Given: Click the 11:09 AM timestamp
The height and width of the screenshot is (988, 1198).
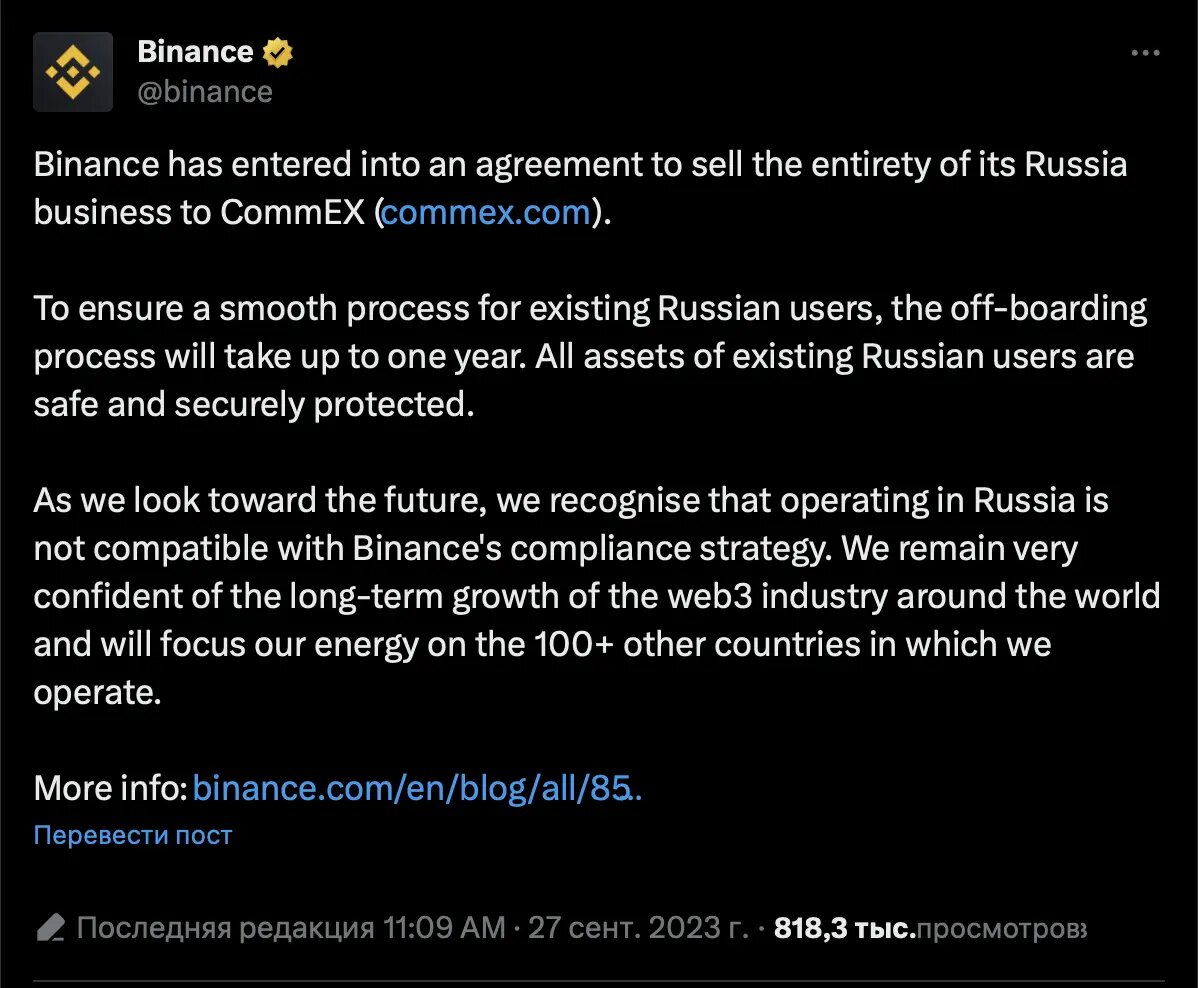Looking at the screenshot, I should 444,928.
